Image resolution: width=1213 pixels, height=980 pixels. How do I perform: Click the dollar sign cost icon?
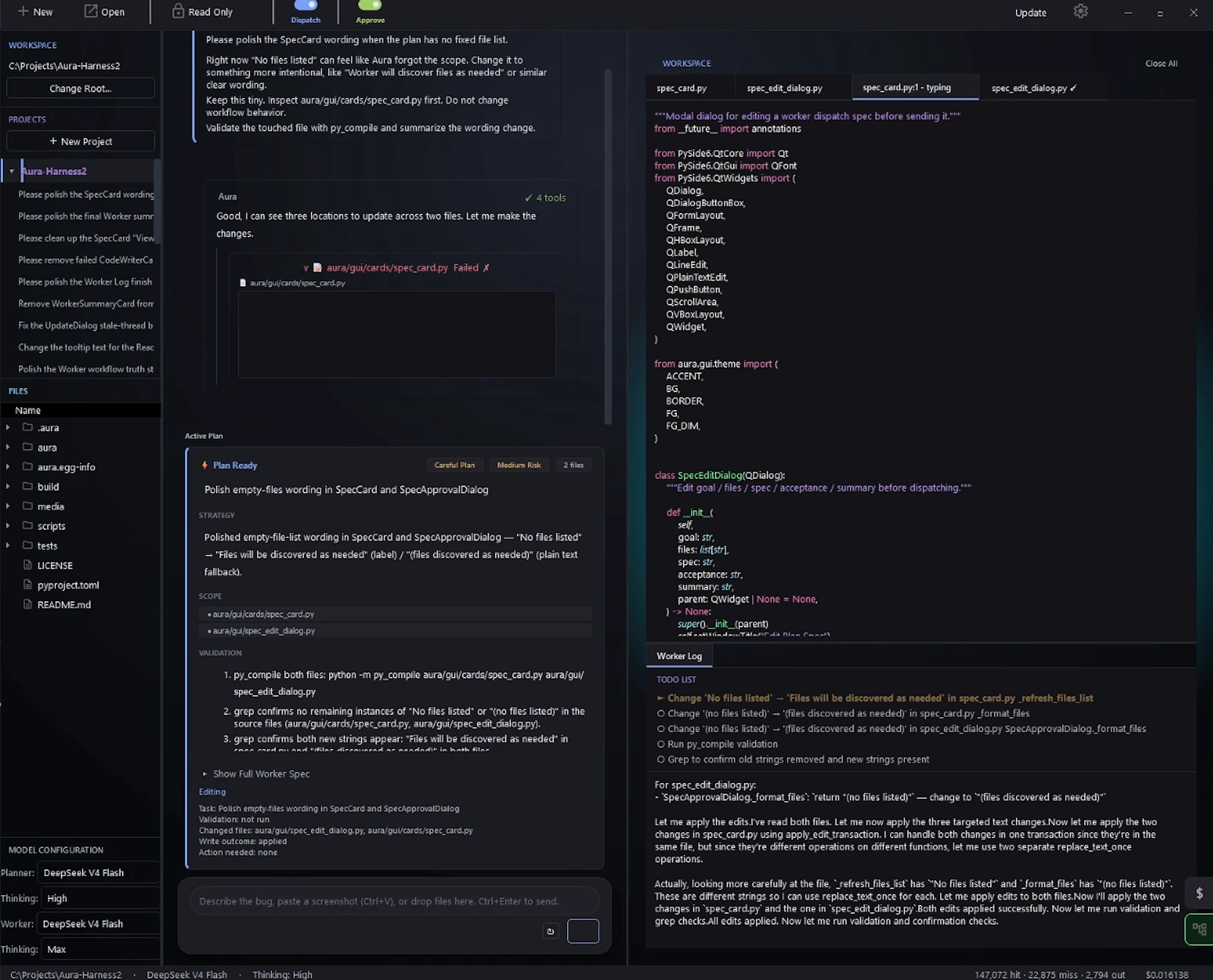point(1199,893)
